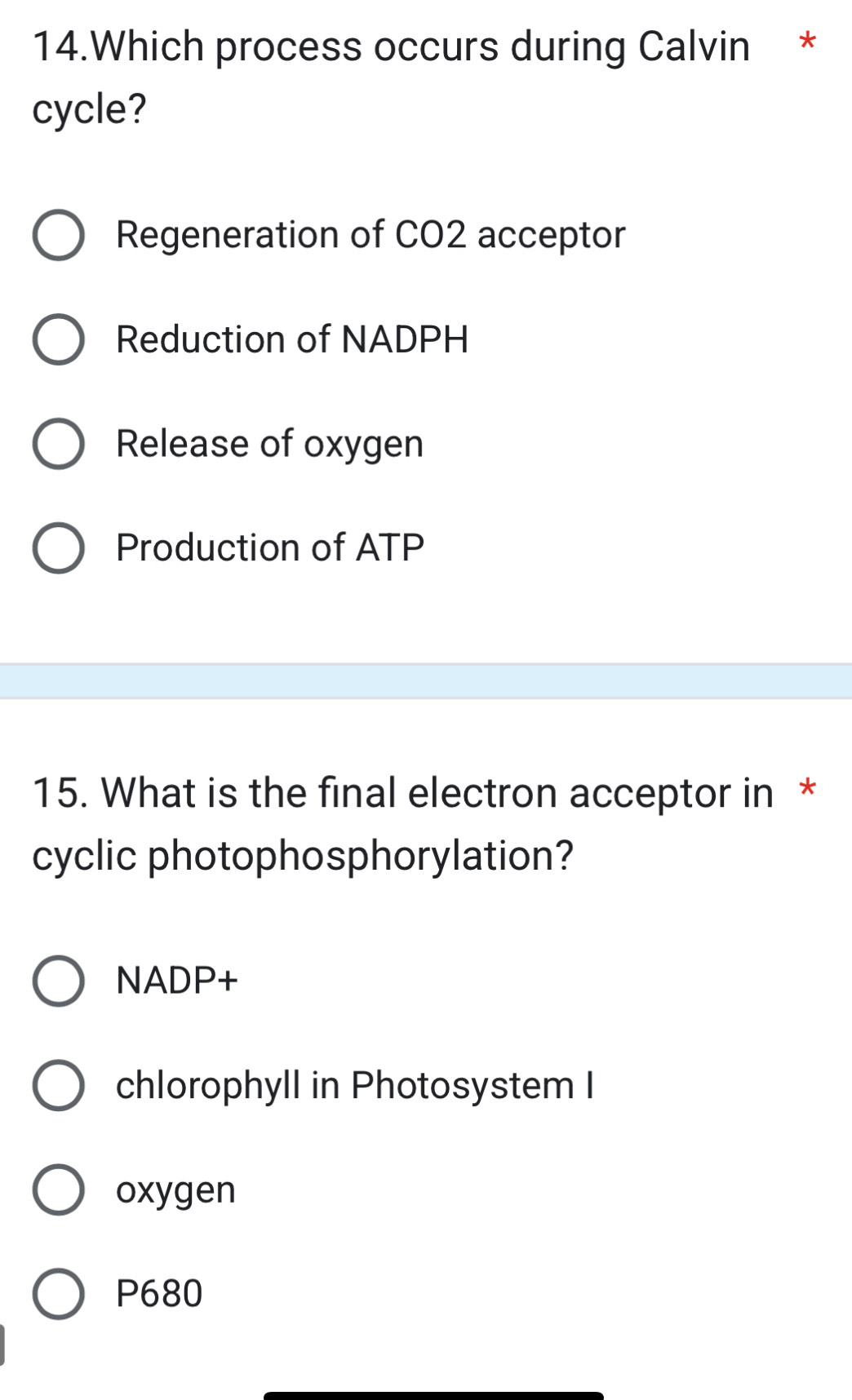Click the Regeneration of CO2 acceptor label
The image size is (852, 1400).
click(x=369, y=234)
